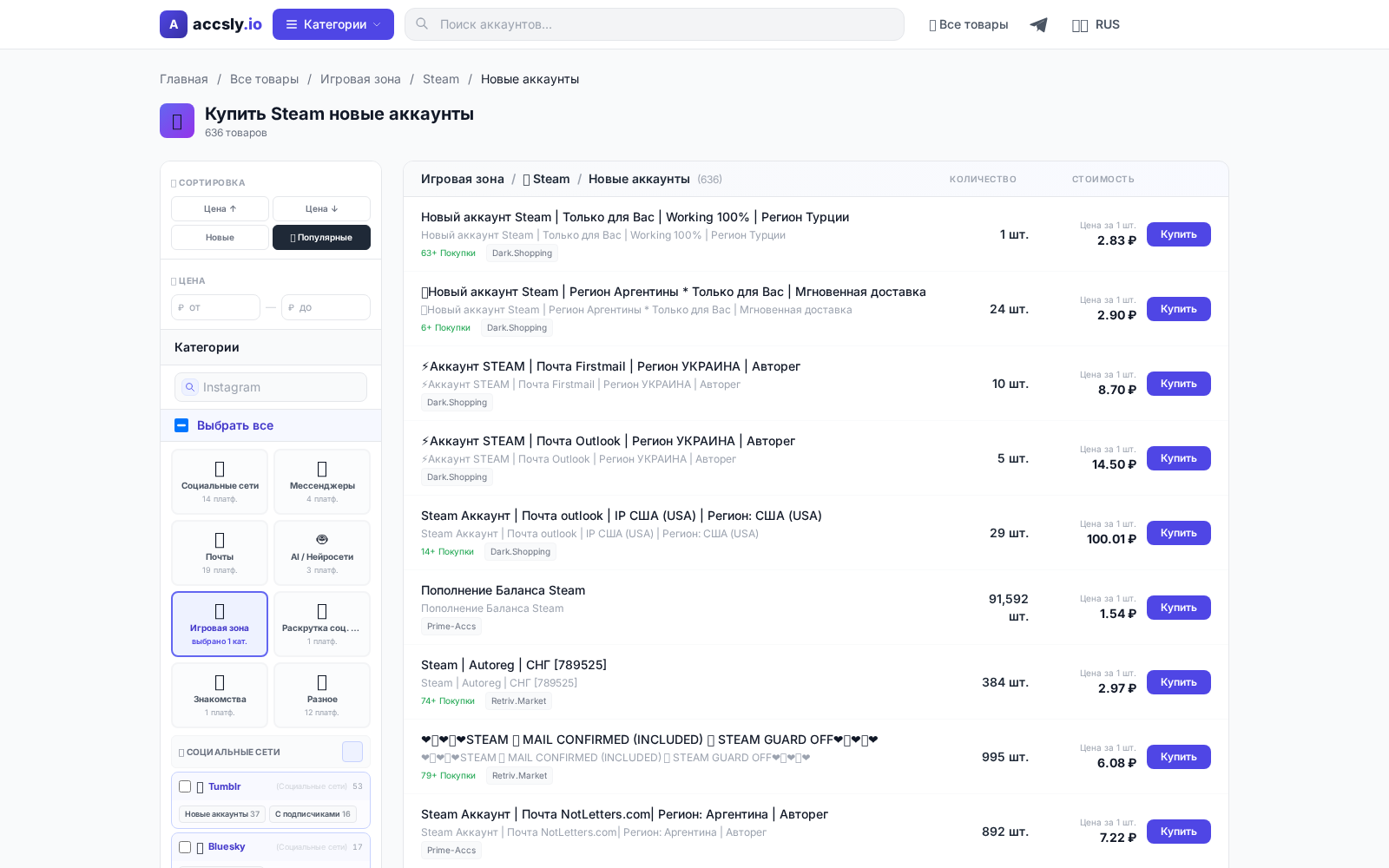This screenshot has width=1389, height=868.
Task: Click Prime-Accs tag on Пополнение row
Action: click(x=451, y=627)
